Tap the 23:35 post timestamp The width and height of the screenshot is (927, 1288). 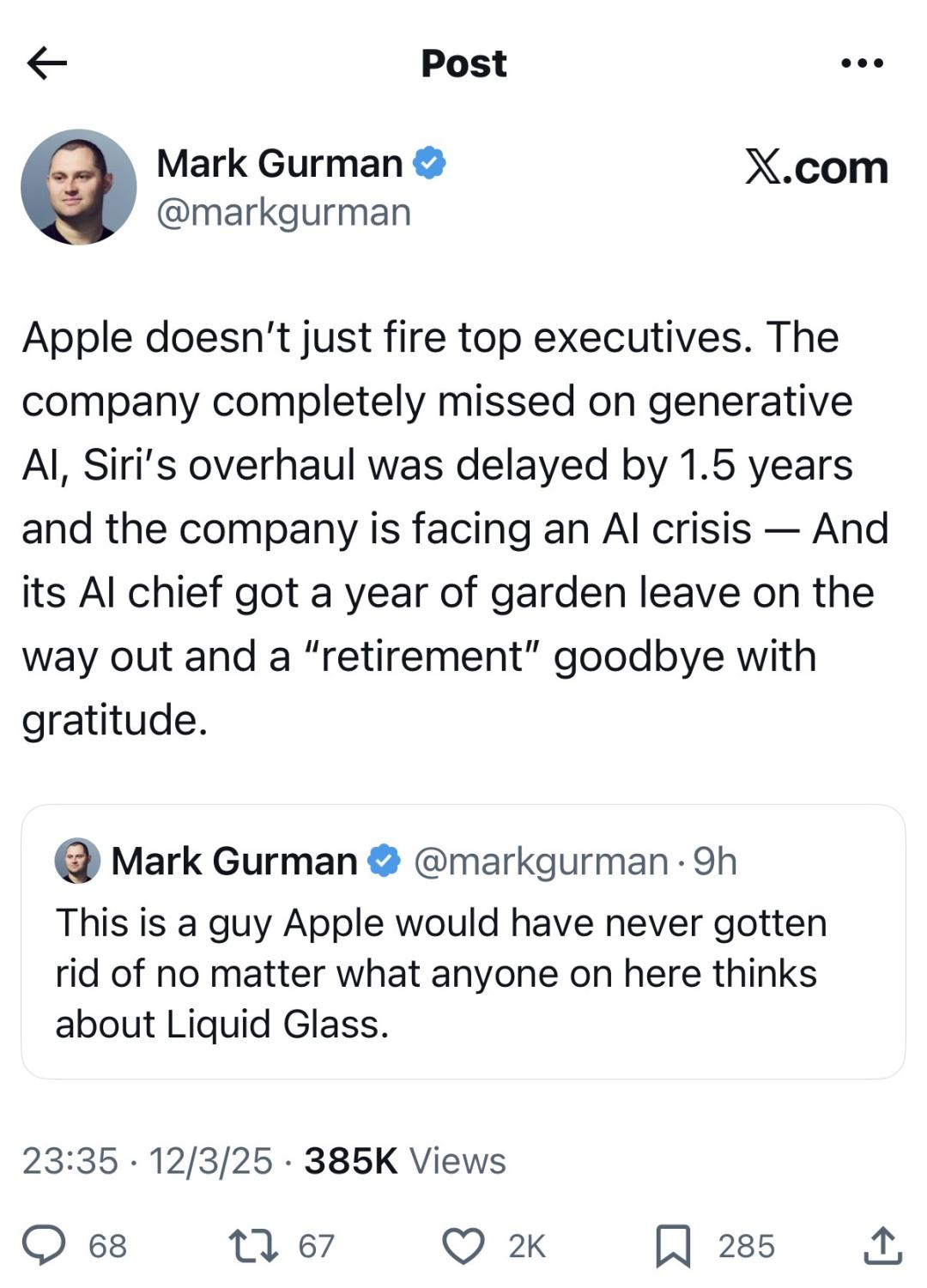coord(70,1161)
